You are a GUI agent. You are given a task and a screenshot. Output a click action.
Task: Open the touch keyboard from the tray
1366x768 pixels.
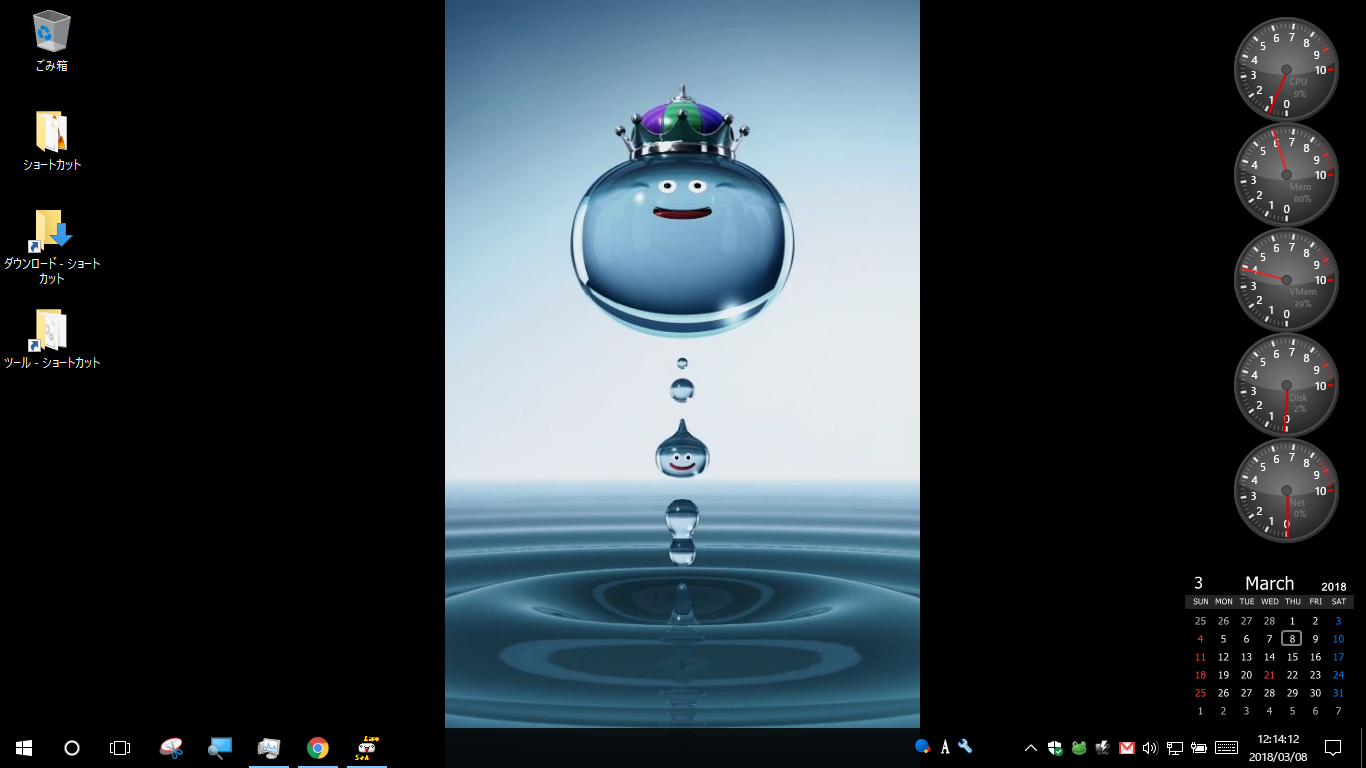(x=1227, y=747)
